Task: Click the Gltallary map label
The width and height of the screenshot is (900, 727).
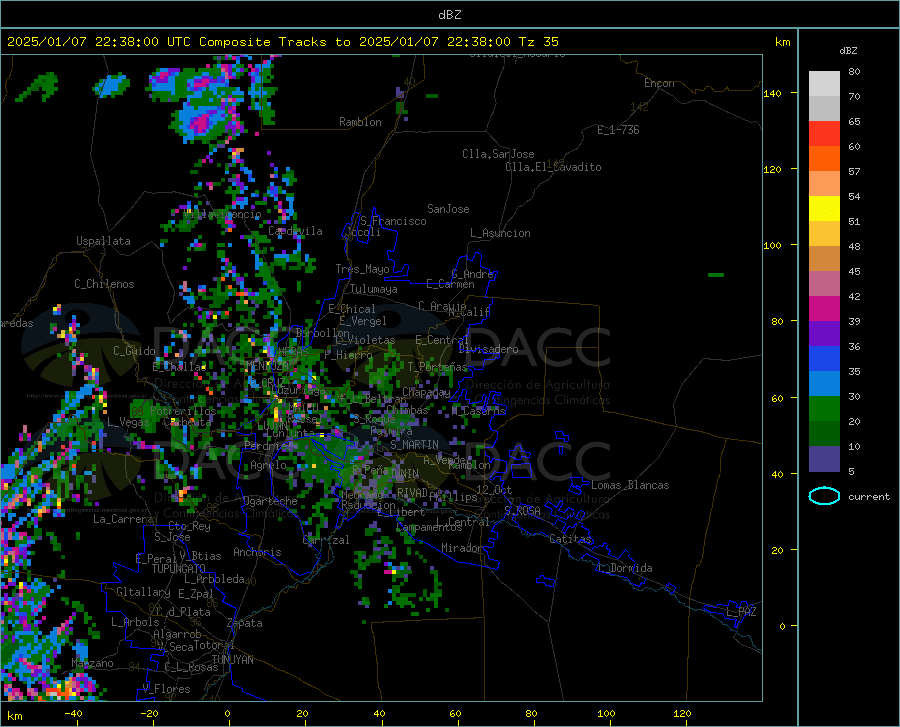Action: [x=143, y=592]
